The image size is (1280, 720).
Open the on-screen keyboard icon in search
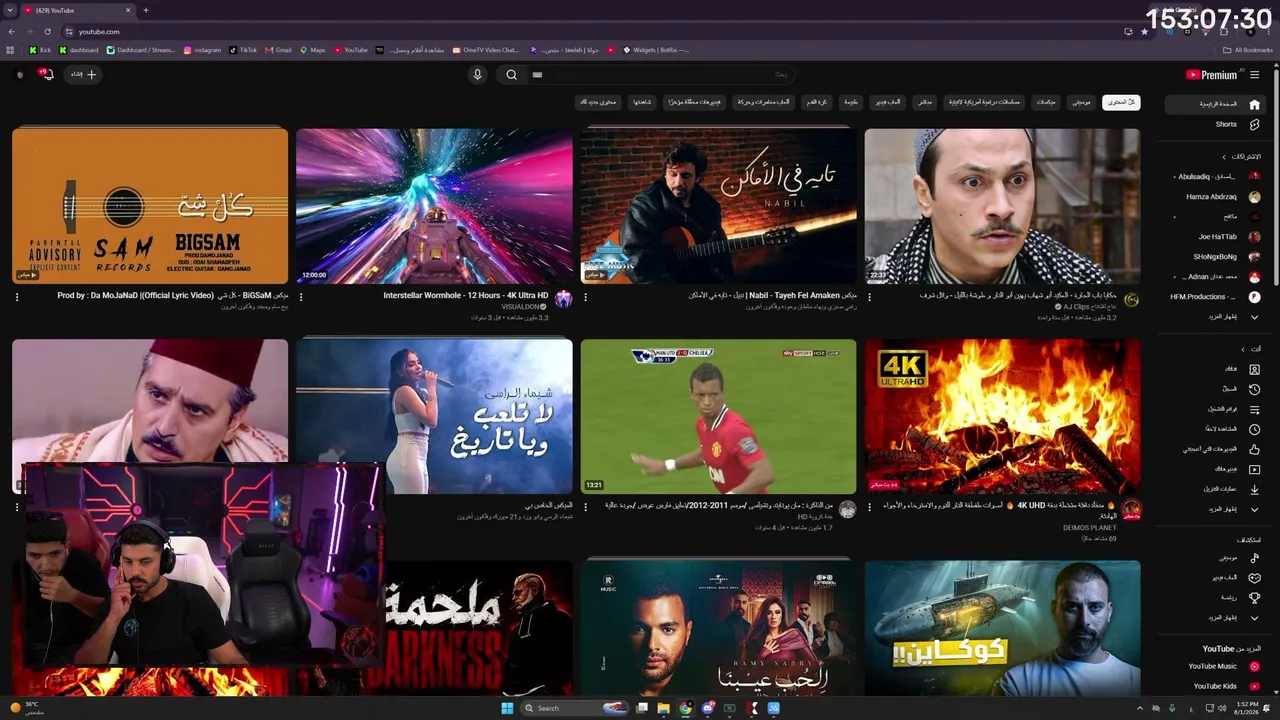(537, 75)
